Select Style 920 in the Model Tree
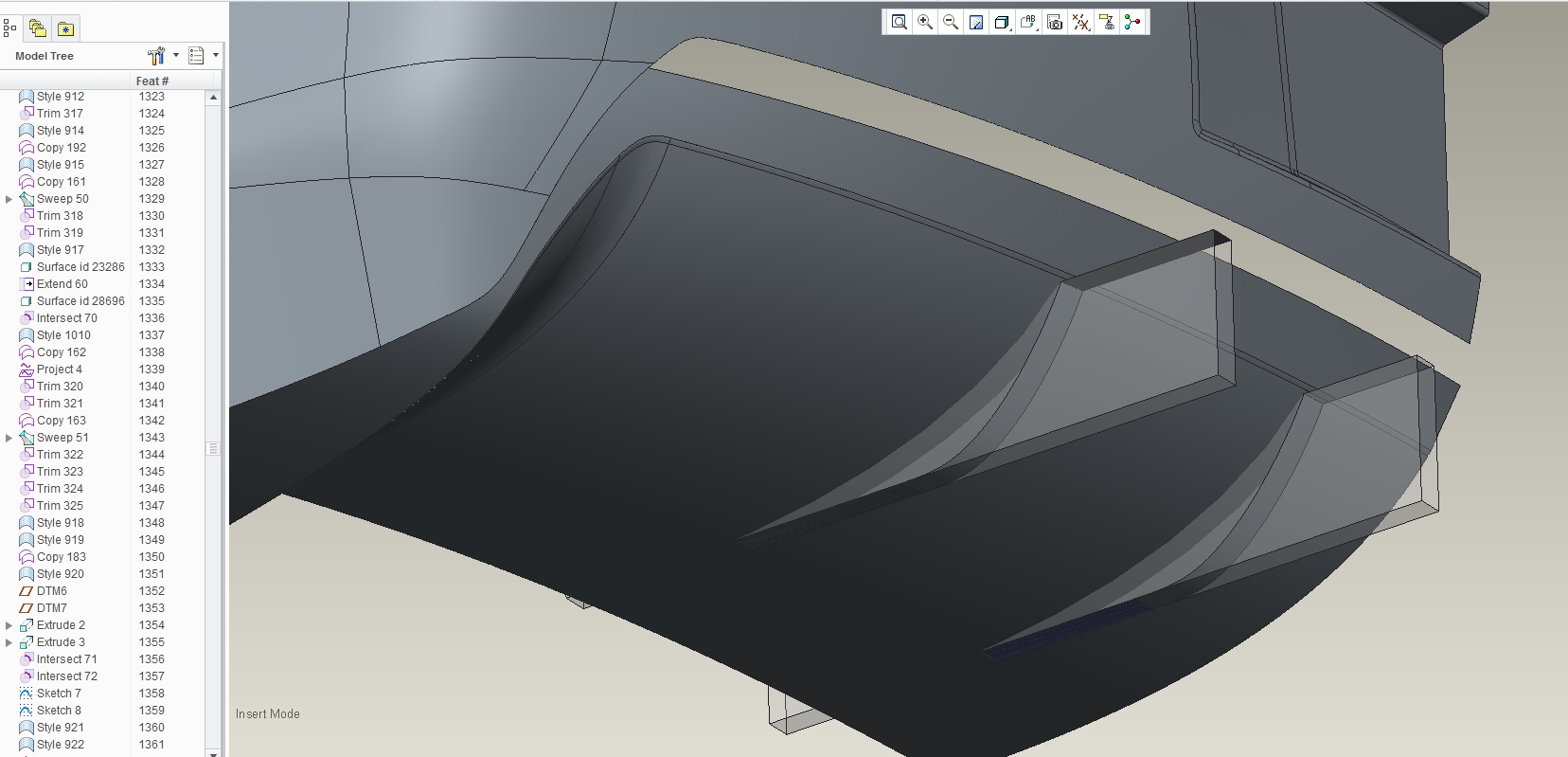The width and height of the screenshot is (1568, 757). (61, 574)
